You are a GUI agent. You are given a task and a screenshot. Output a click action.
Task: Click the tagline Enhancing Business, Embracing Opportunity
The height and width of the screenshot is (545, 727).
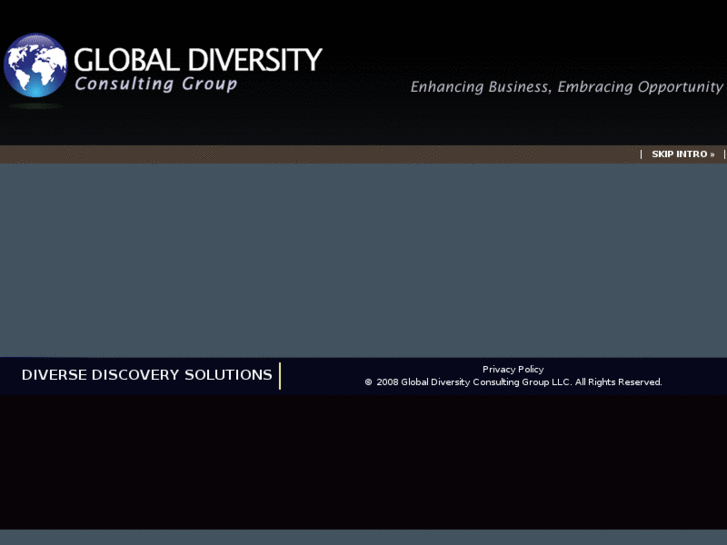pos(567,87)
